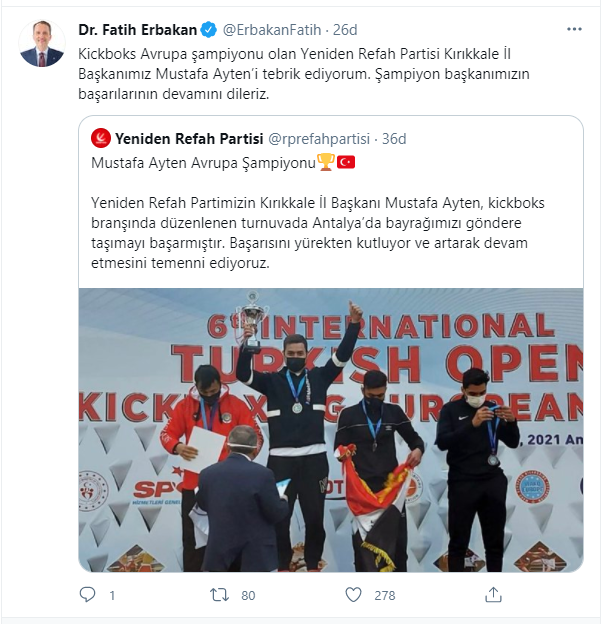Open the Yeniden Refah Partisi red logo avatar
The width and height of the screenshot is (615, 624).
[x=101, y=138]
